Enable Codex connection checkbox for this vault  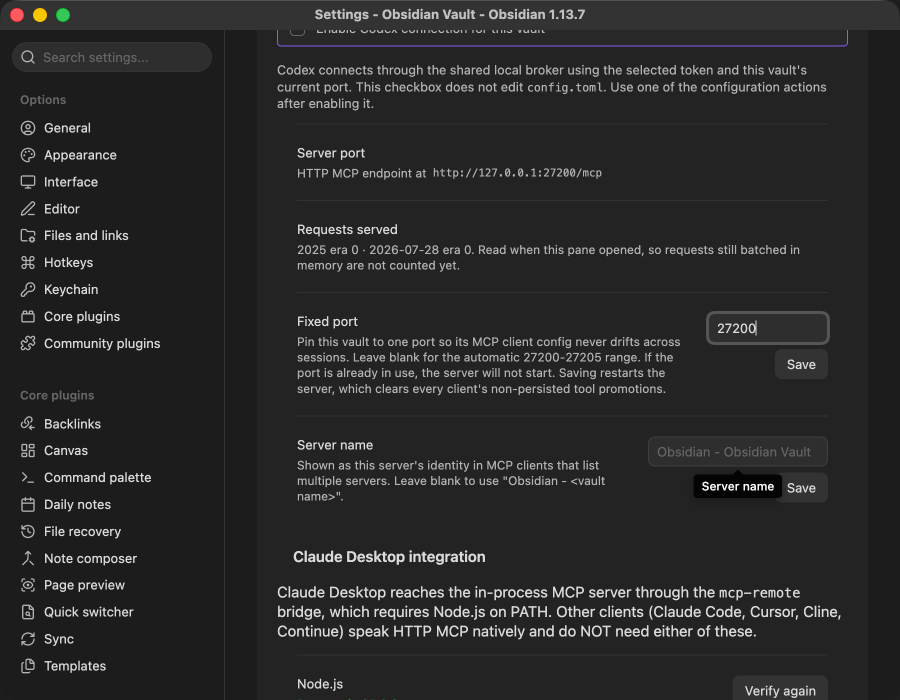point(297,30)
